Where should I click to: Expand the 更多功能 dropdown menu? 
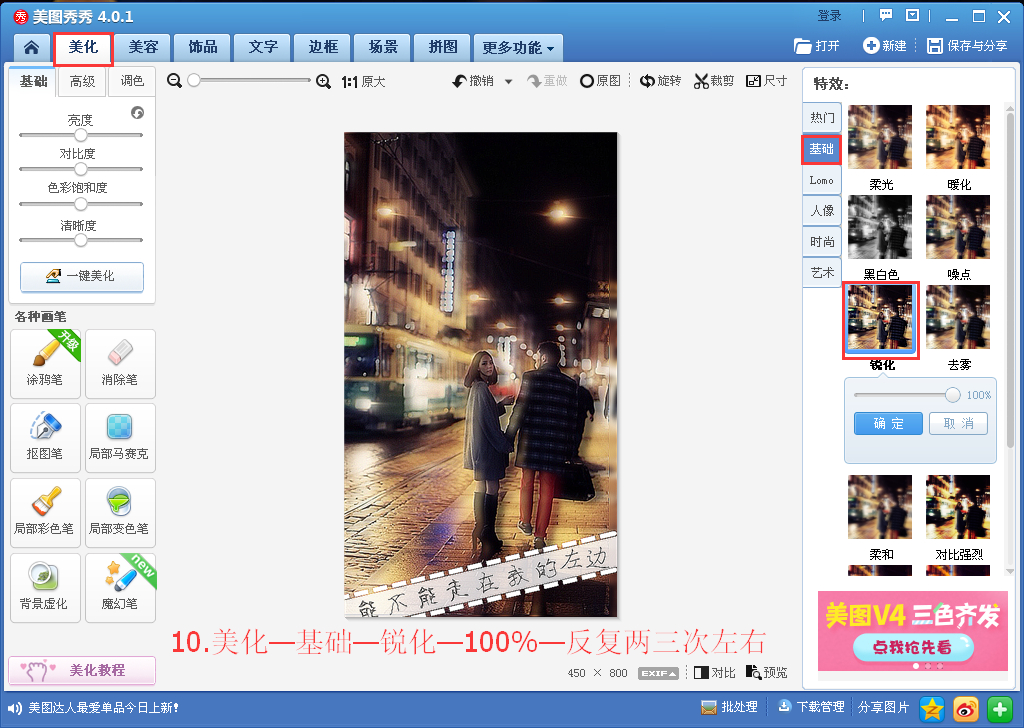(517, 48)
